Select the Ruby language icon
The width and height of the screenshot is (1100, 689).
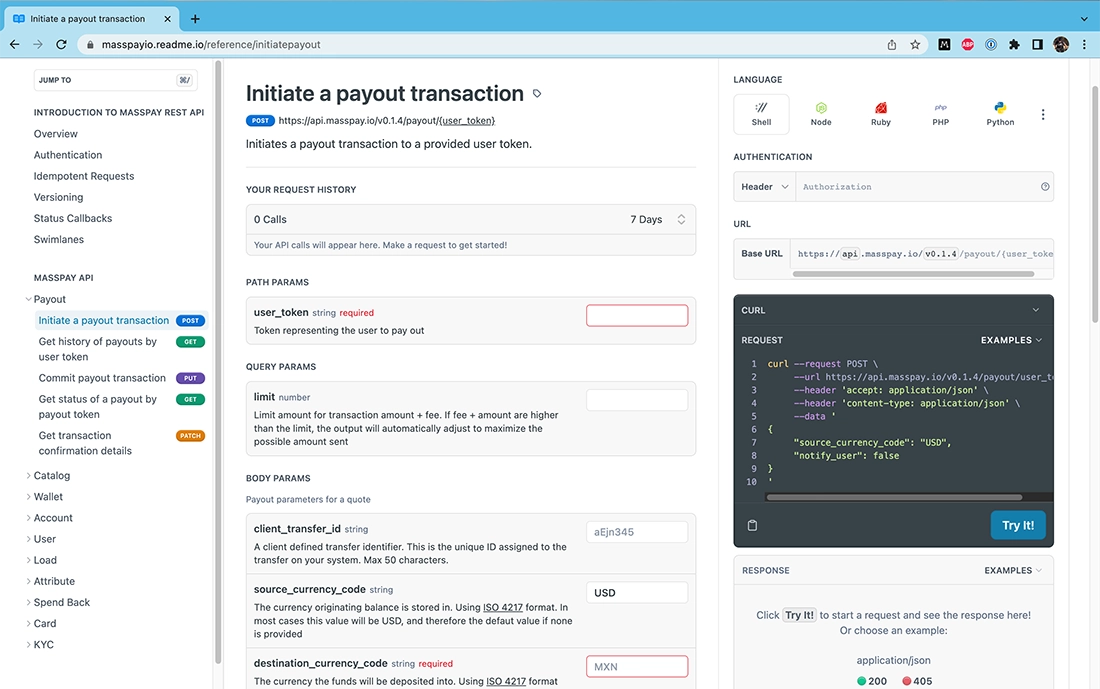pyautogui.click(x=880, y=114)
